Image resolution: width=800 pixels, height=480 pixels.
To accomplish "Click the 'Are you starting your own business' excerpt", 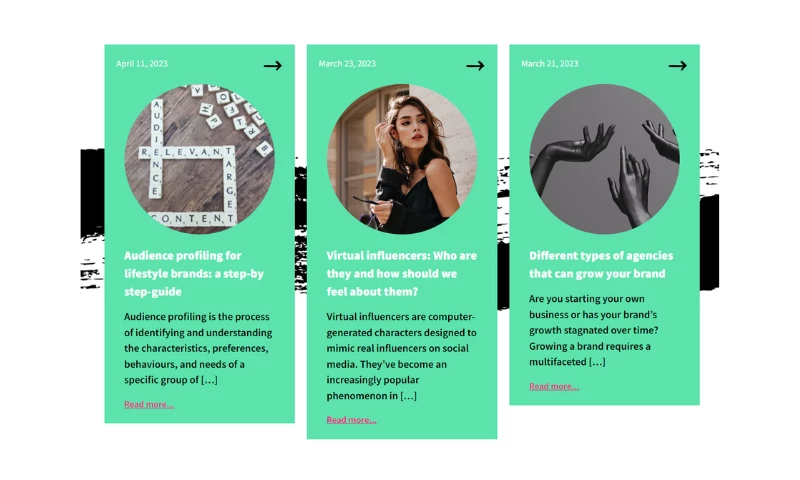I will coord(594,330).
